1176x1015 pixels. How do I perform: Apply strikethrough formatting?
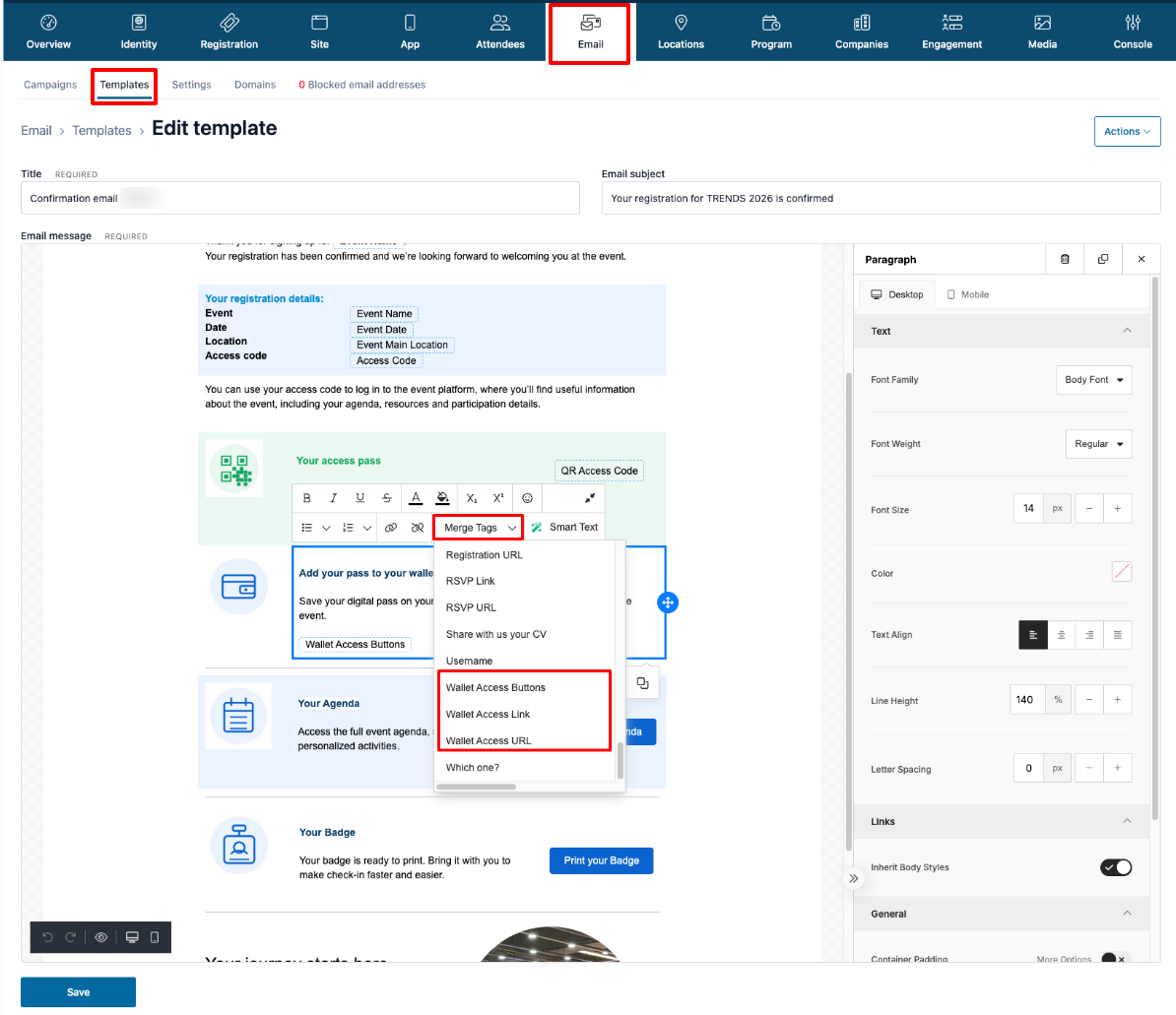387,498
